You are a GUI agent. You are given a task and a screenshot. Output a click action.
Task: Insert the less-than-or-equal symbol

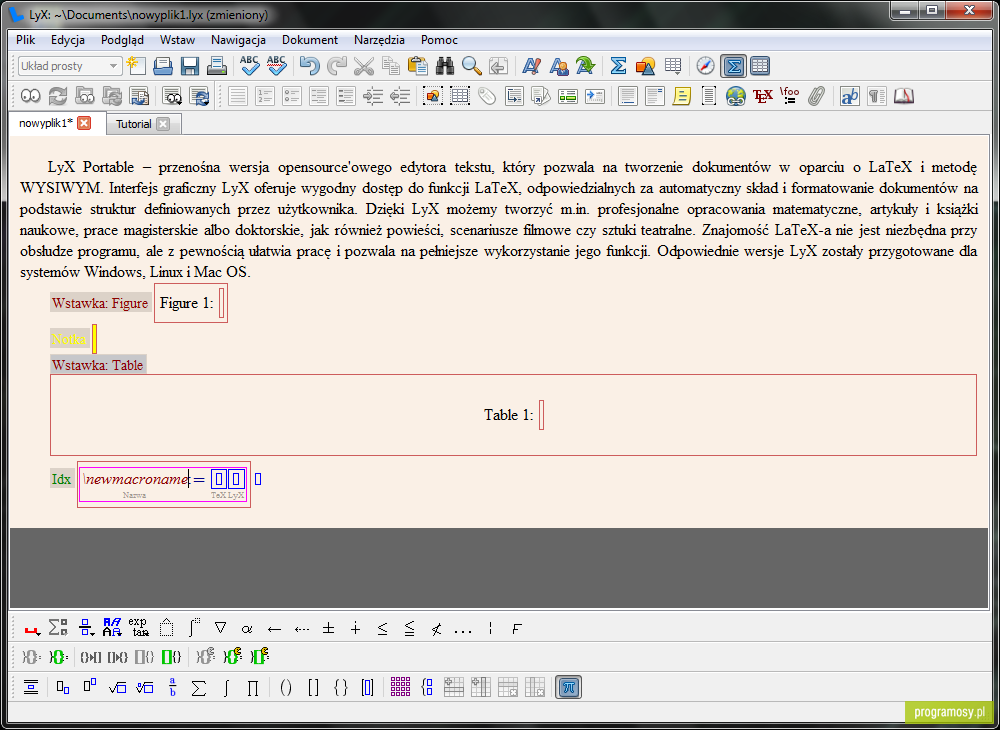coord(382,629)
